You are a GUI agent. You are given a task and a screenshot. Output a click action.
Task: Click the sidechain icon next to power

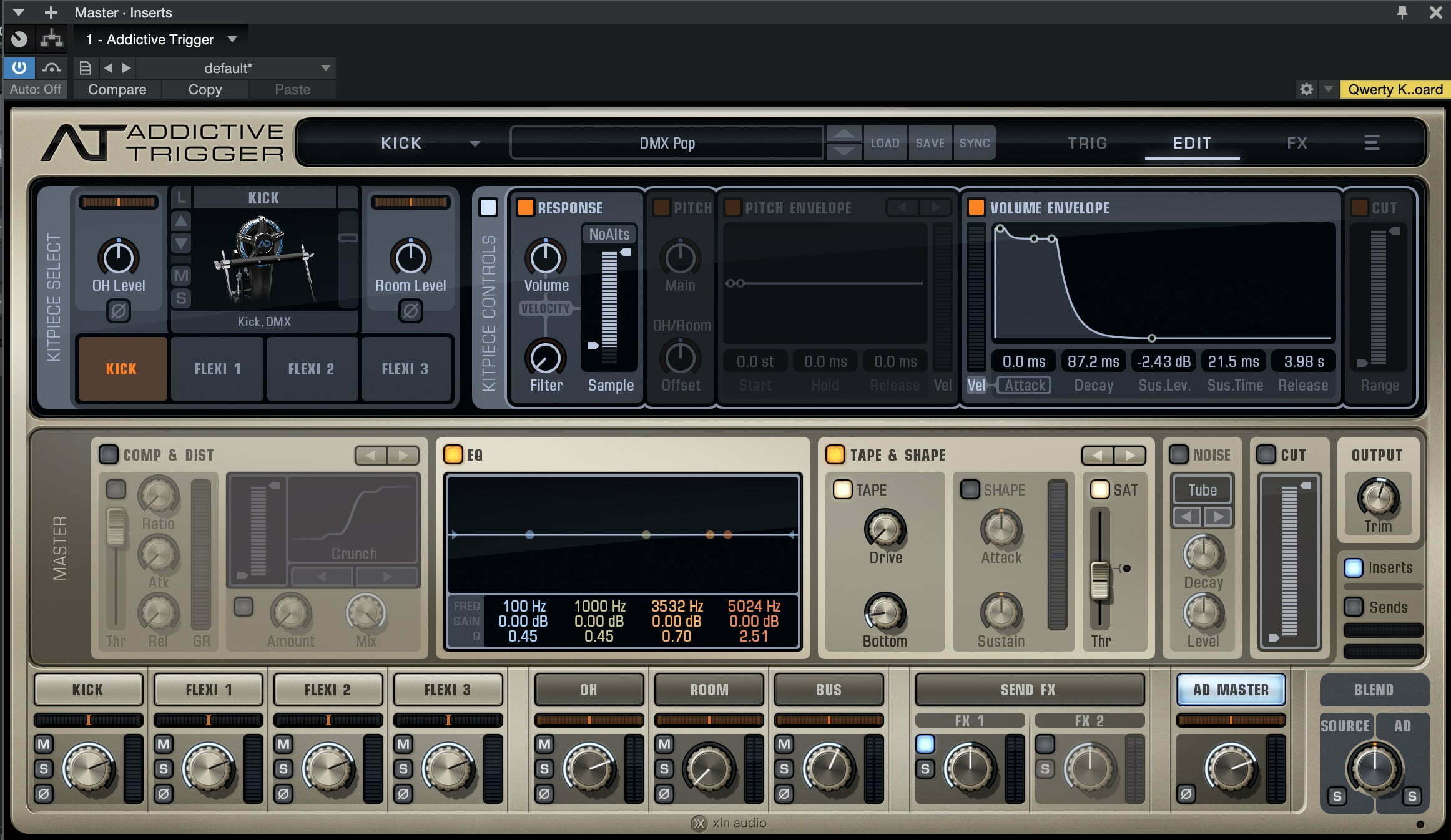[52, 67]
